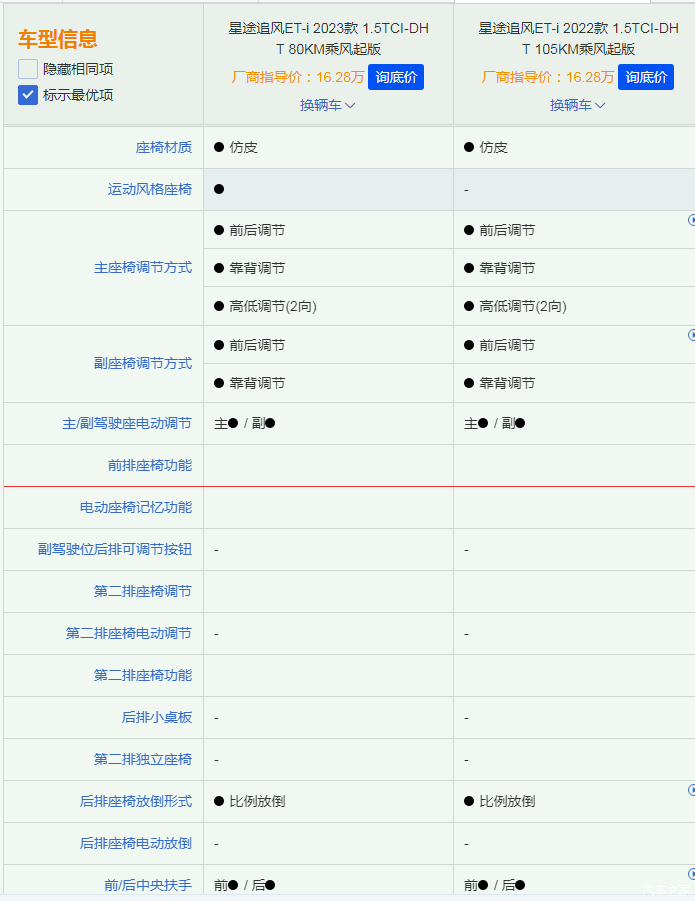
Task: Click the 副驾驶位后排可调节按钮 label
Action: (115, 549)
